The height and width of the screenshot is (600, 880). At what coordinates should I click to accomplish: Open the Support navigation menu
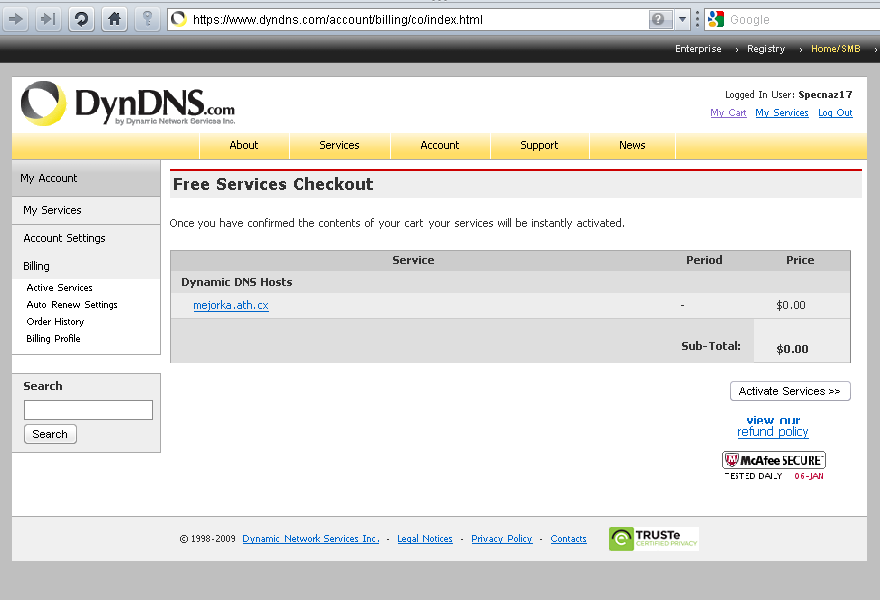coord(539,145)
